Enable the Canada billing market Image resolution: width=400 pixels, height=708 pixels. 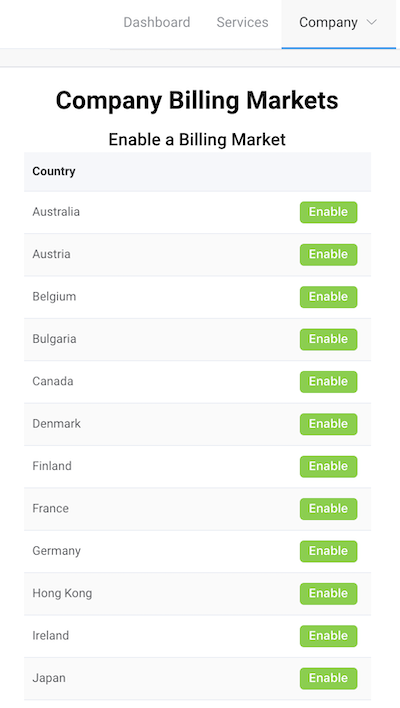pyautogui.click(x=328, y=382)
